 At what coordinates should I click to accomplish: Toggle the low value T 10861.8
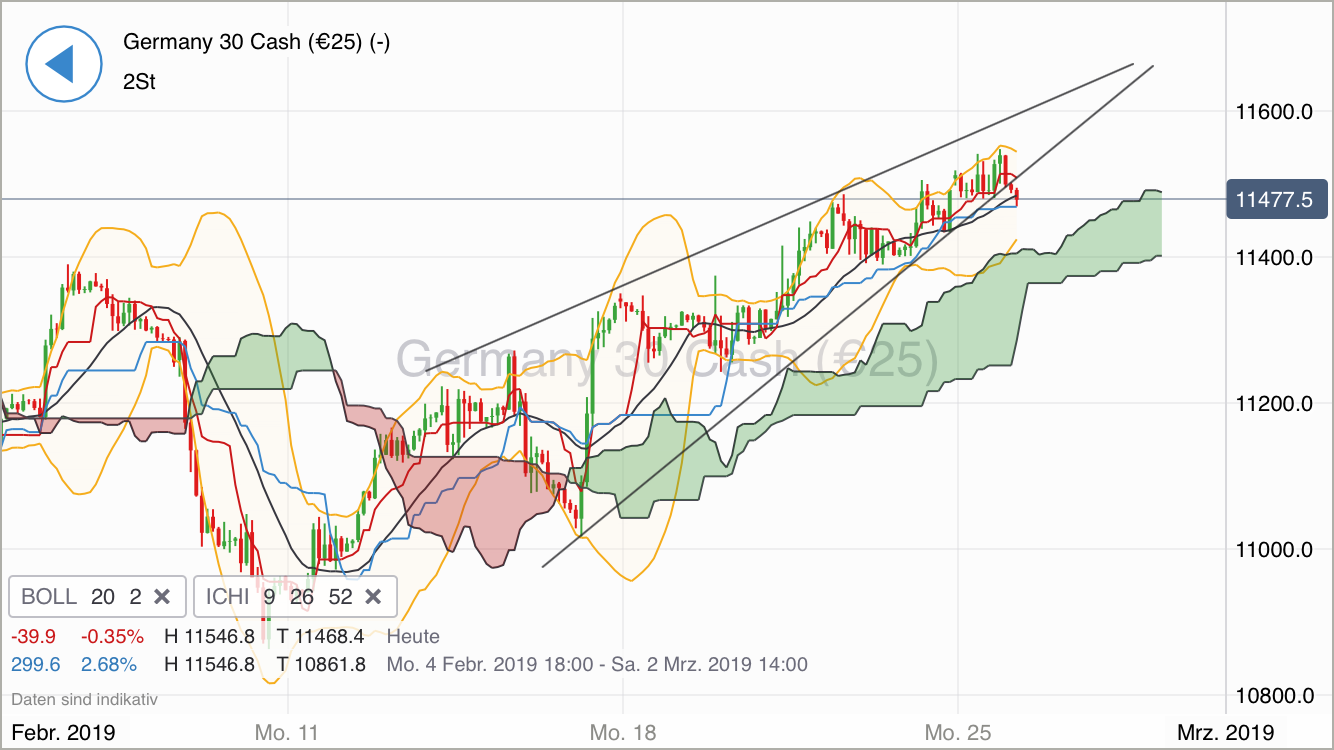pos(322,663)
